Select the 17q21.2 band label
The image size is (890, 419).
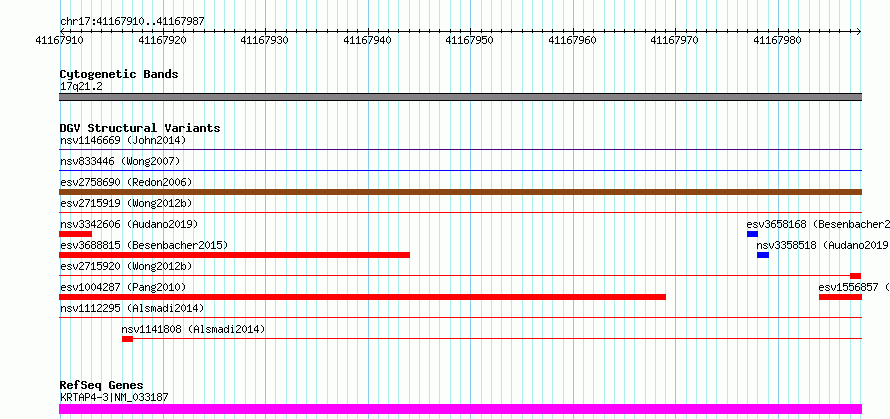pyautogui.click(x=81, y=87)
